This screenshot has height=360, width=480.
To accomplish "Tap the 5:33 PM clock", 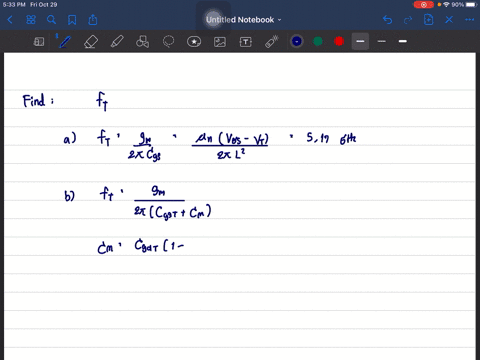I will (14, 5).
